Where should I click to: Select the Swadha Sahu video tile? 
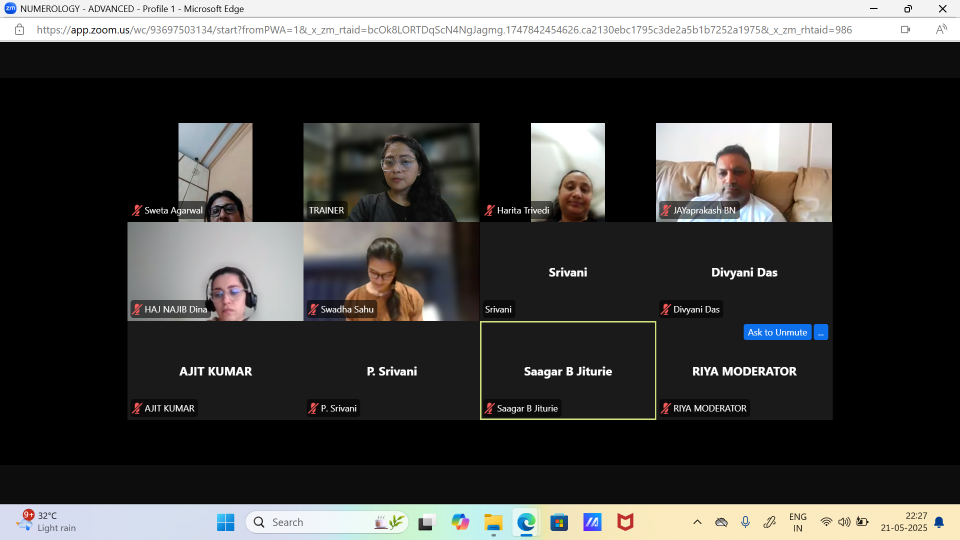click(x=391, y=270)
